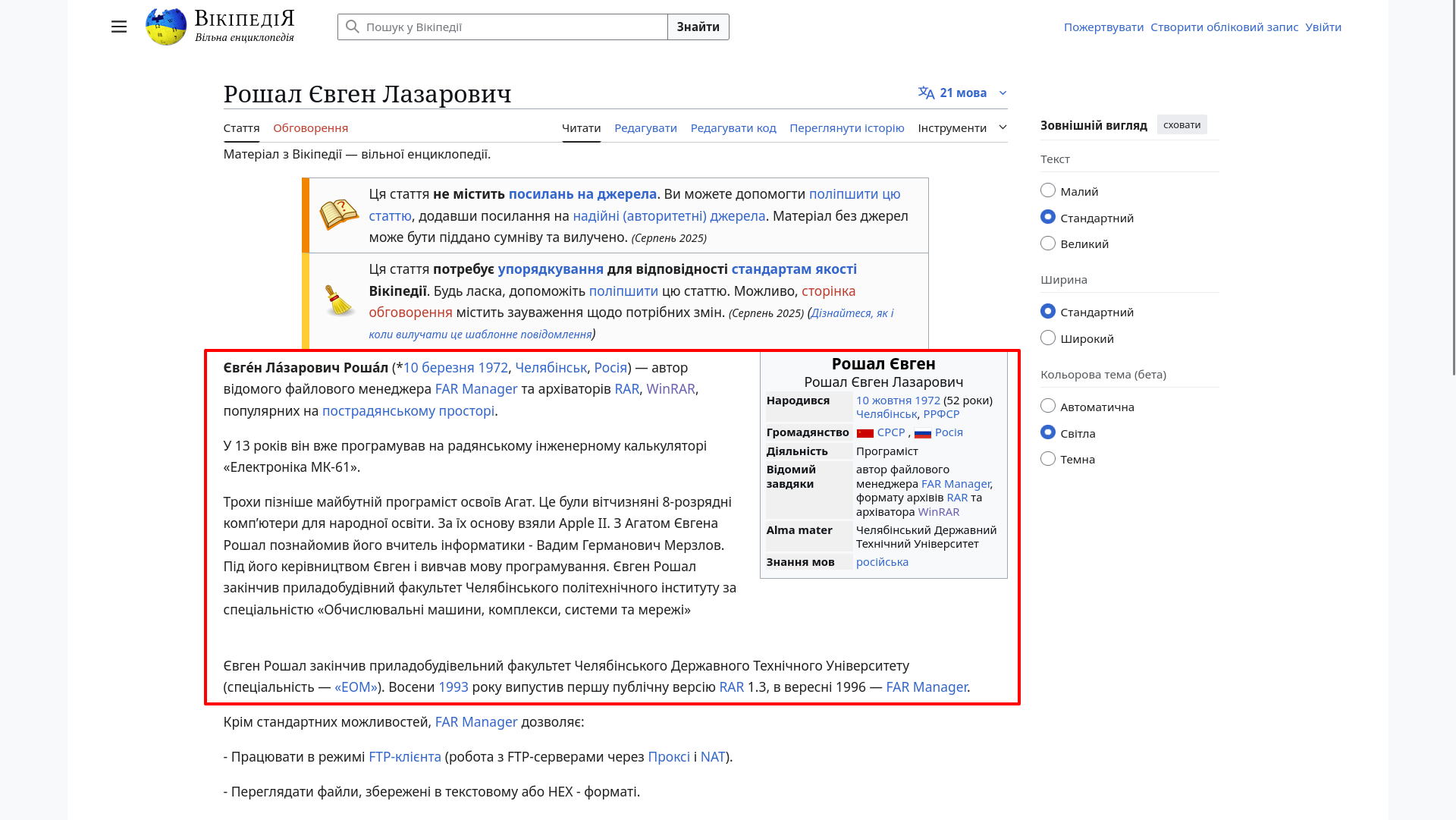Click the search magnifier icon
The height and width of the screenshot is (820, 1456).
pyautogui.click(x=353, y=27)
